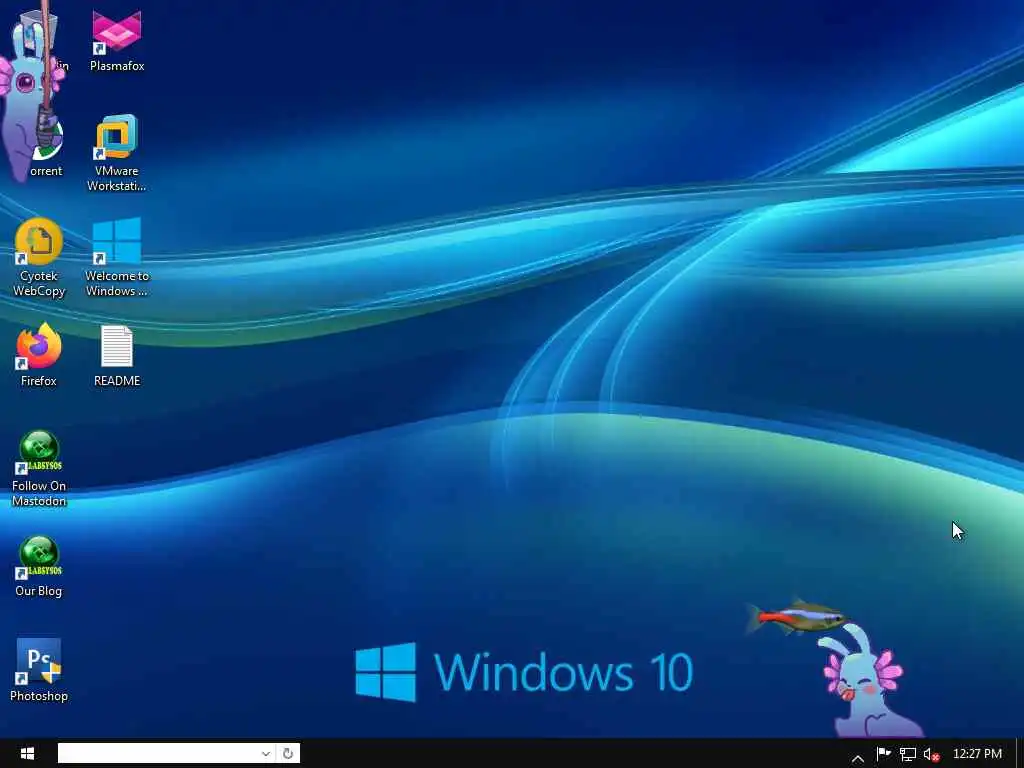Select the partially hidden torrent desktop icon
1024x768 pixels.
pyautogui.click(x=47, y=150)
